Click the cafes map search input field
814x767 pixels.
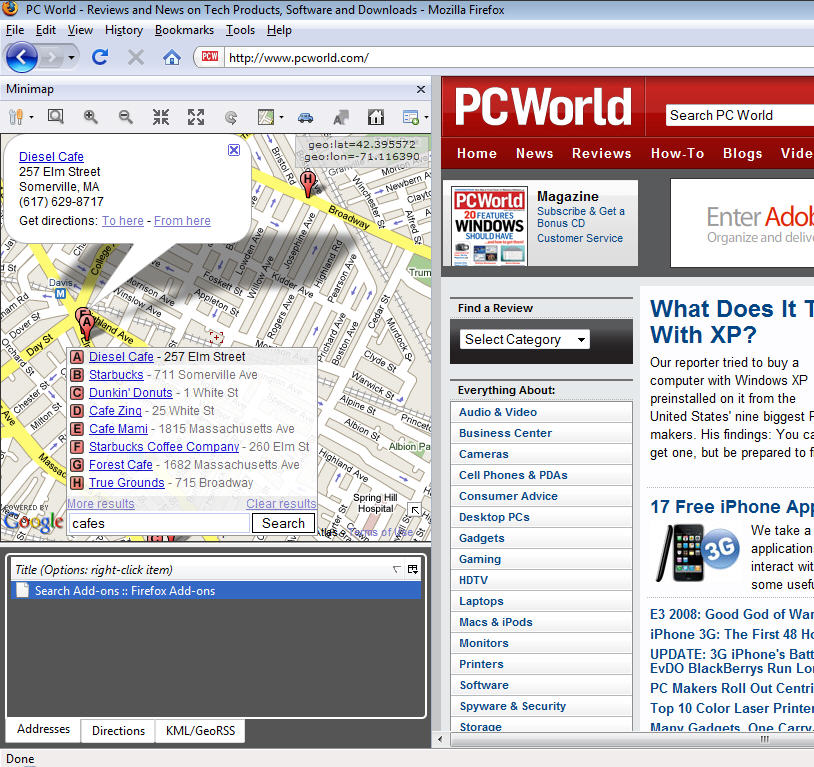pos(158,523)
